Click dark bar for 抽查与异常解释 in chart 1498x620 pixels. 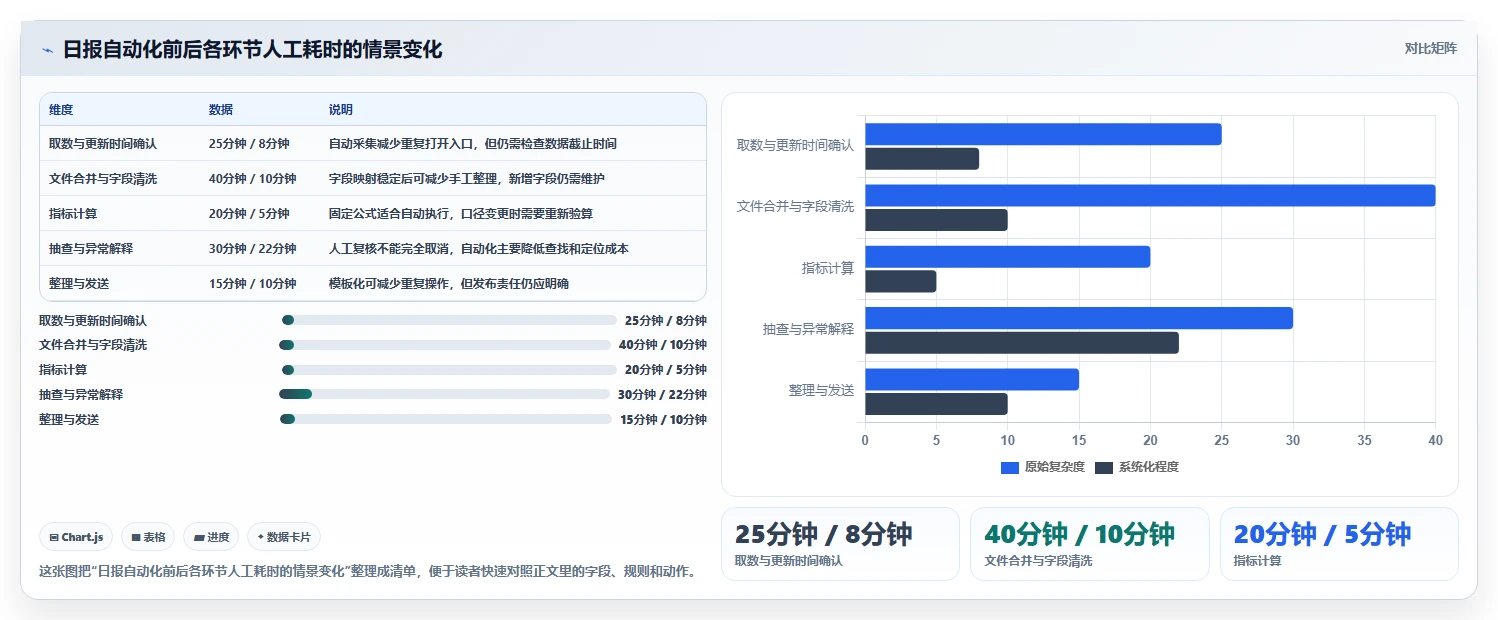(1022, 343)
